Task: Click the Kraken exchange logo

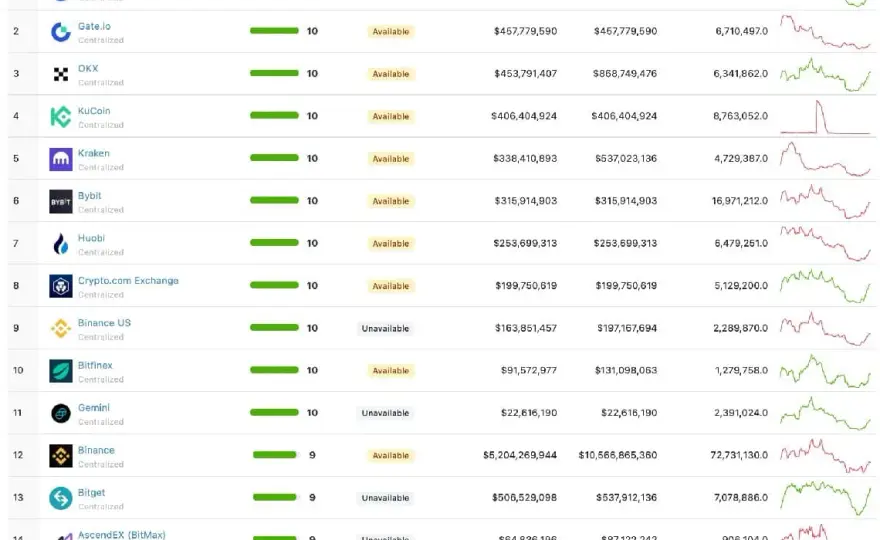Action: point(61,159)
